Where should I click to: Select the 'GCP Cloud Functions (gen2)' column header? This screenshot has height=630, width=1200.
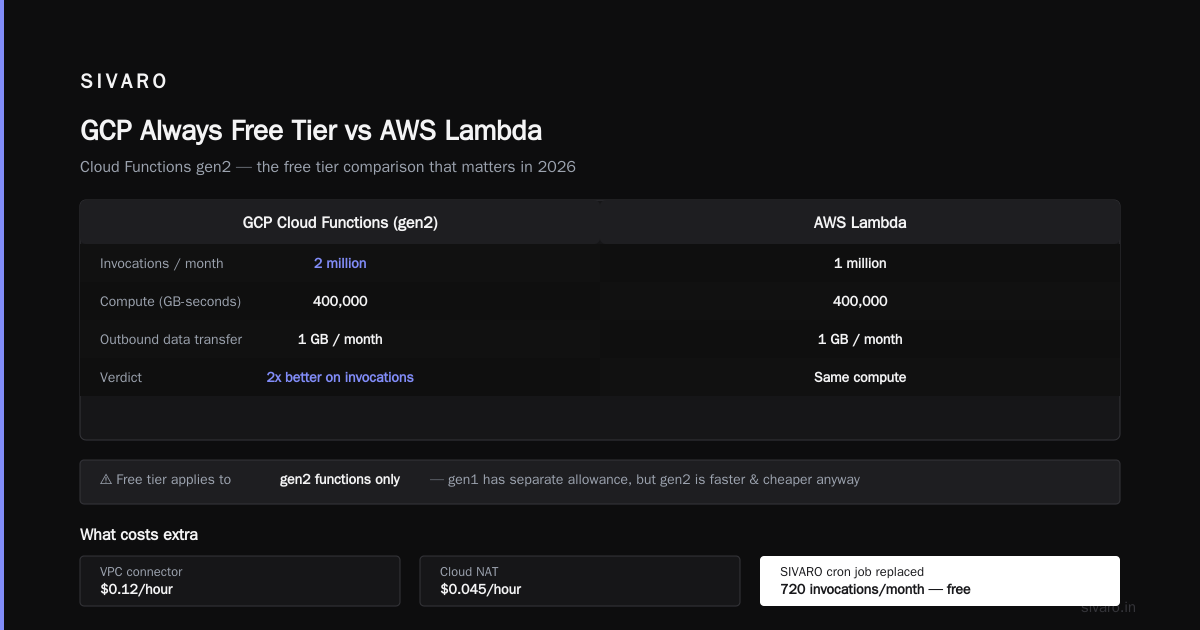tap(340, 223)
